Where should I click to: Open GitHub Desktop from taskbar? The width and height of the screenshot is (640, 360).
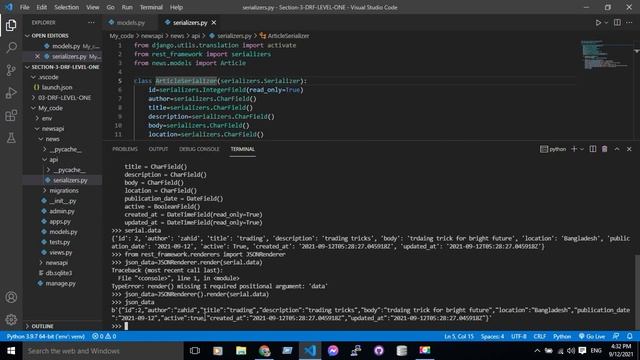[379, 351]
